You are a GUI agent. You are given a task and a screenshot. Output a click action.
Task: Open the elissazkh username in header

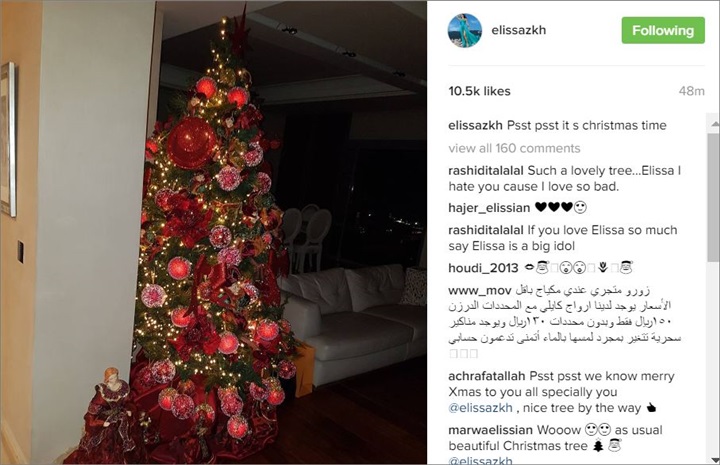518,30
